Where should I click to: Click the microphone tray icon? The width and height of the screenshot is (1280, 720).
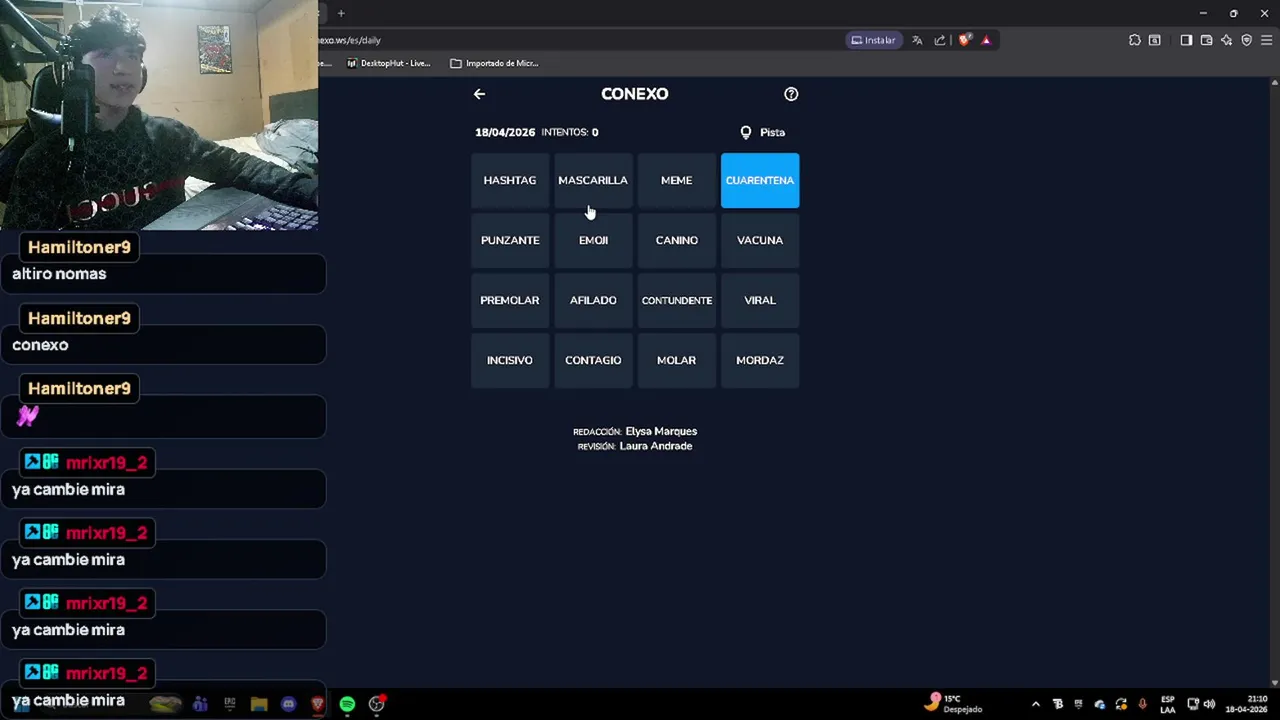click(1142, 704)
